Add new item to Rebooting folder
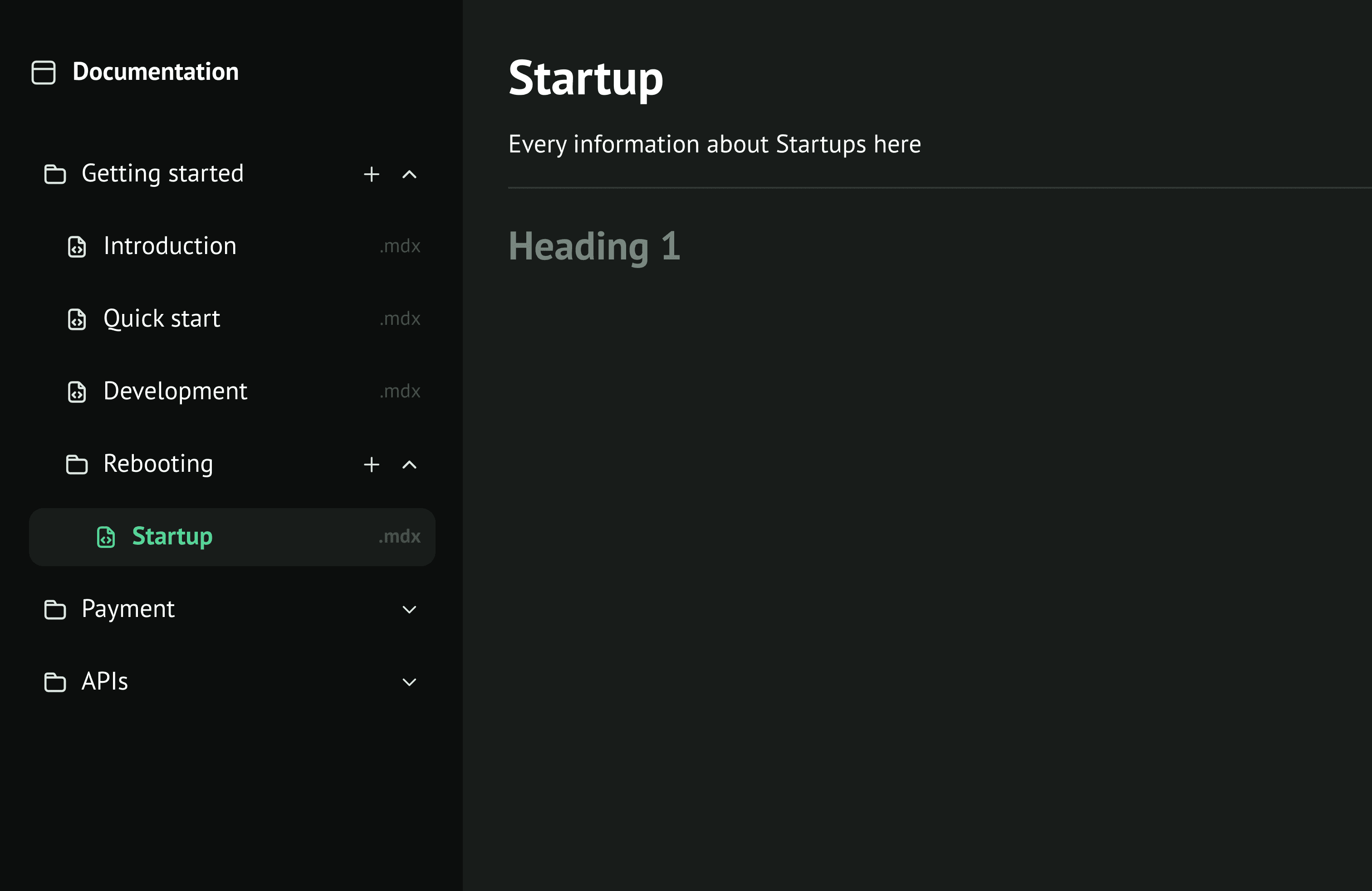 [x=372, y=465]
